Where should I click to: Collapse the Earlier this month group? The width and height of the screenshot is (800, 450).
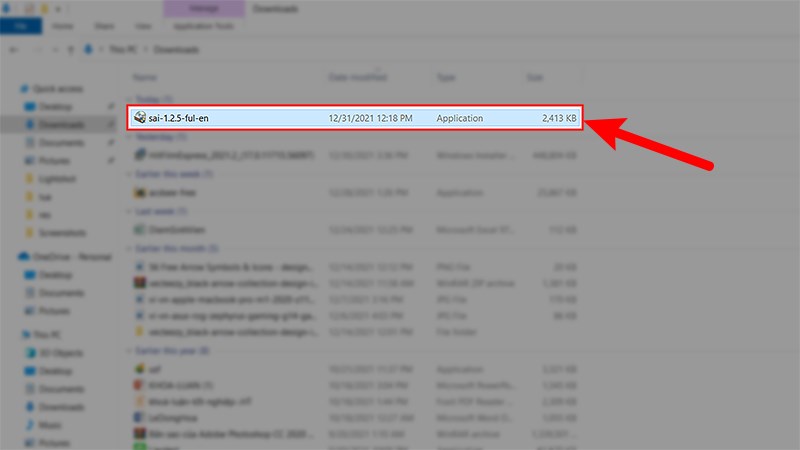(129, 248)
